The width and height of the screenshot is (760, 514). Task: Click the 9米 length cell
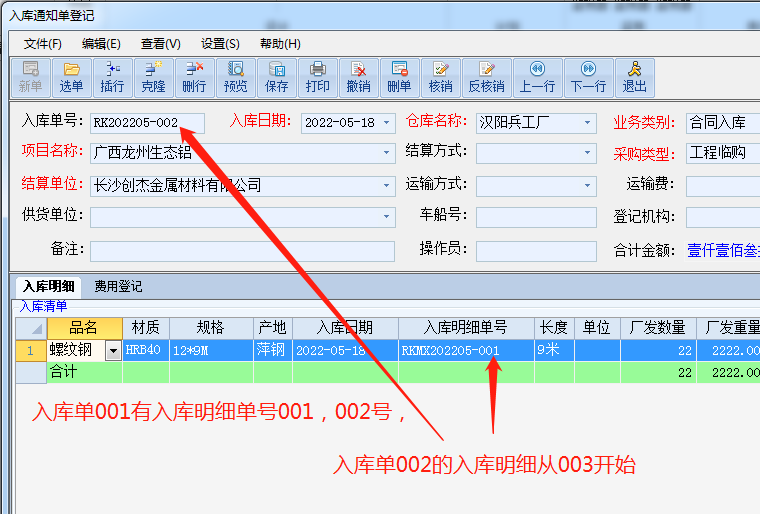pyautogui.click(x=554, y=351)
